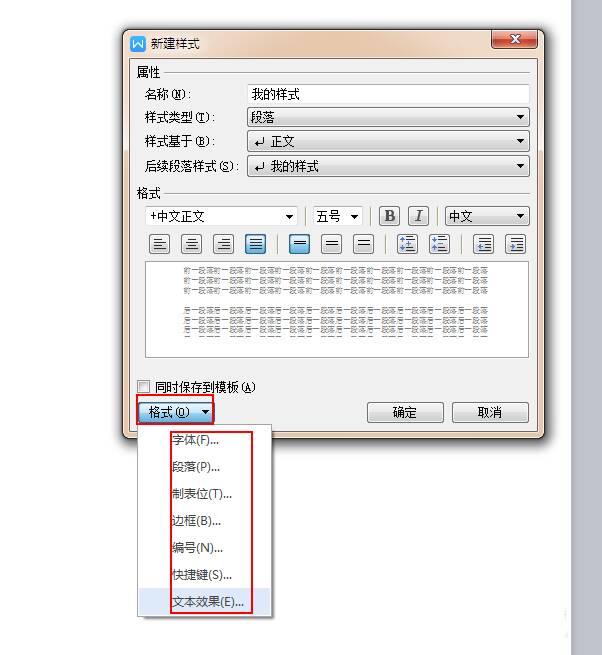The width and height of the screenshot is (602, 655).
Task: Toggle the Italic formatting button
Action: click(418, 216)
